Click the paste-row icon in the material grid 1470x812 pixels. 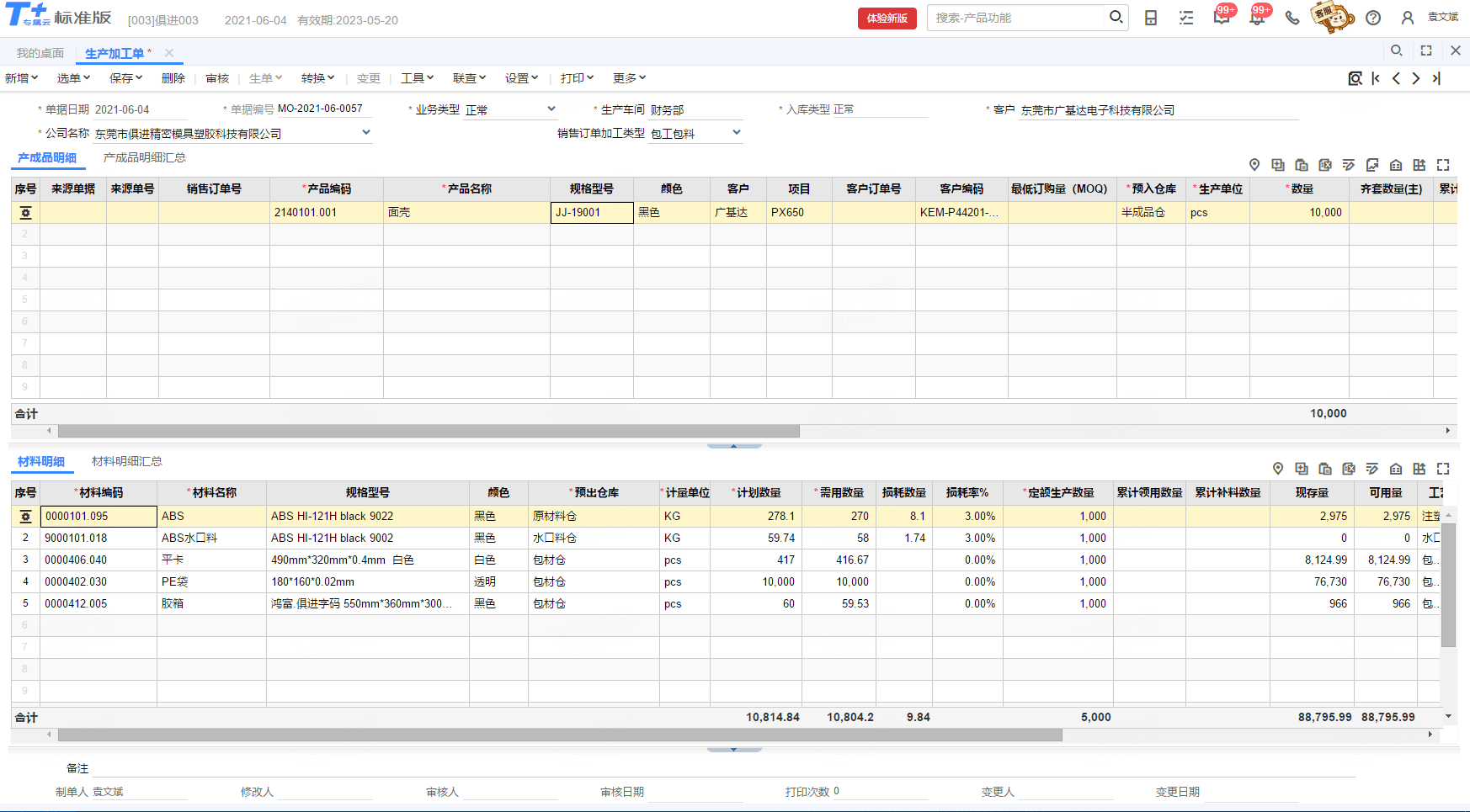[x=1325, y=469]
